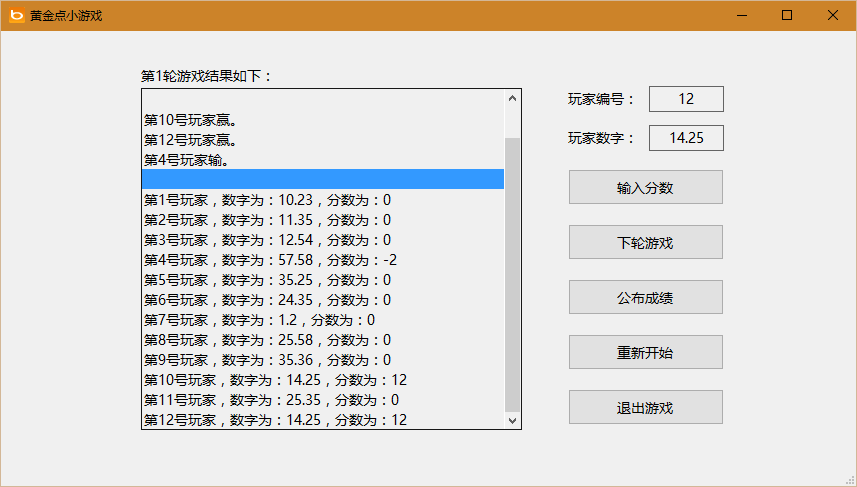This screenshot has width=857, height=487.
Task: Close the 黄金点小游戏 window
Action: point(833,15)
